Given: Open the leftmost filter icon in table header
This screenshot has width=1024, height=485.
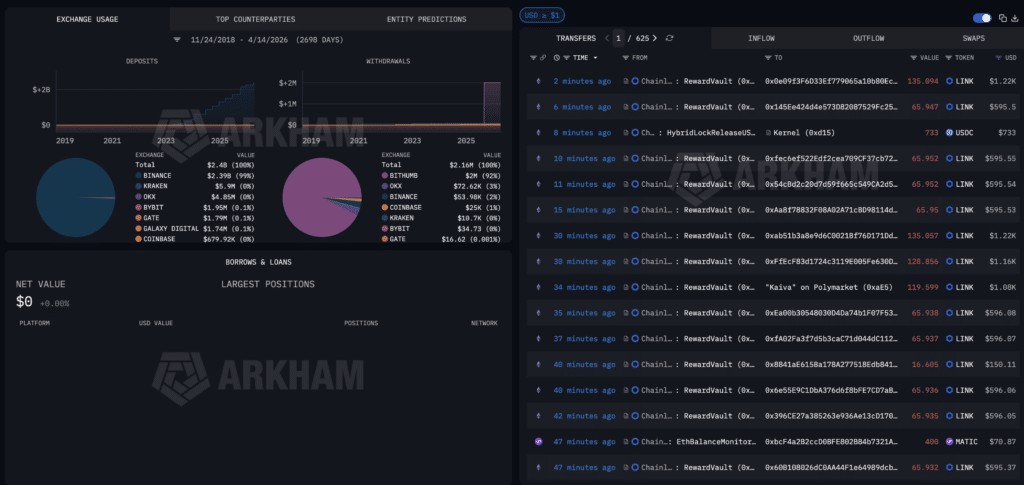Looking at the screenshot, I should click(533, 58).
